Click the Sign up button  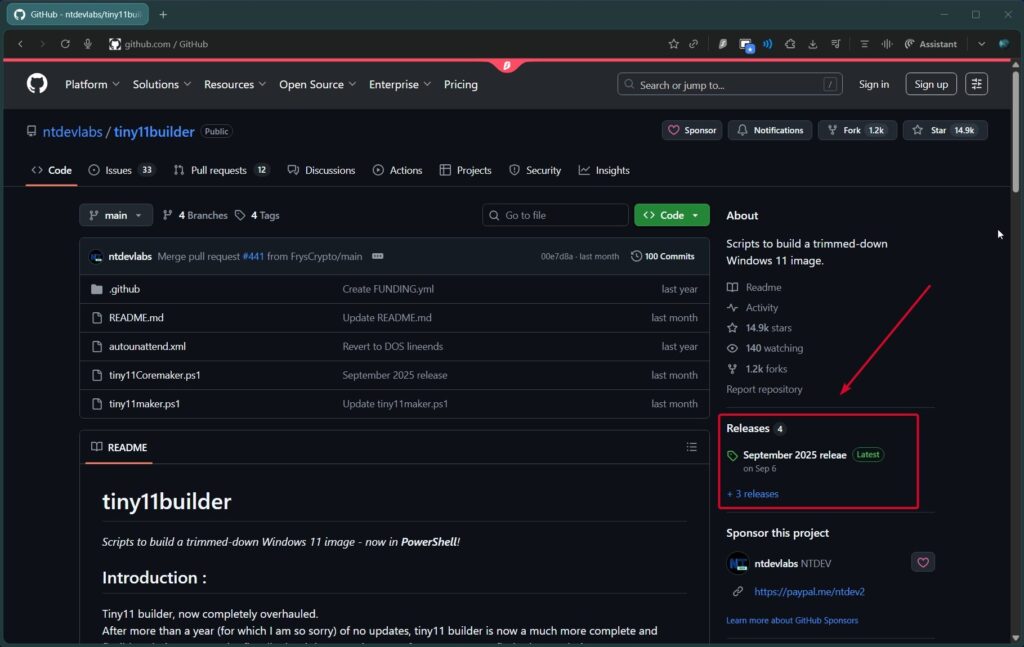point(930,84)
